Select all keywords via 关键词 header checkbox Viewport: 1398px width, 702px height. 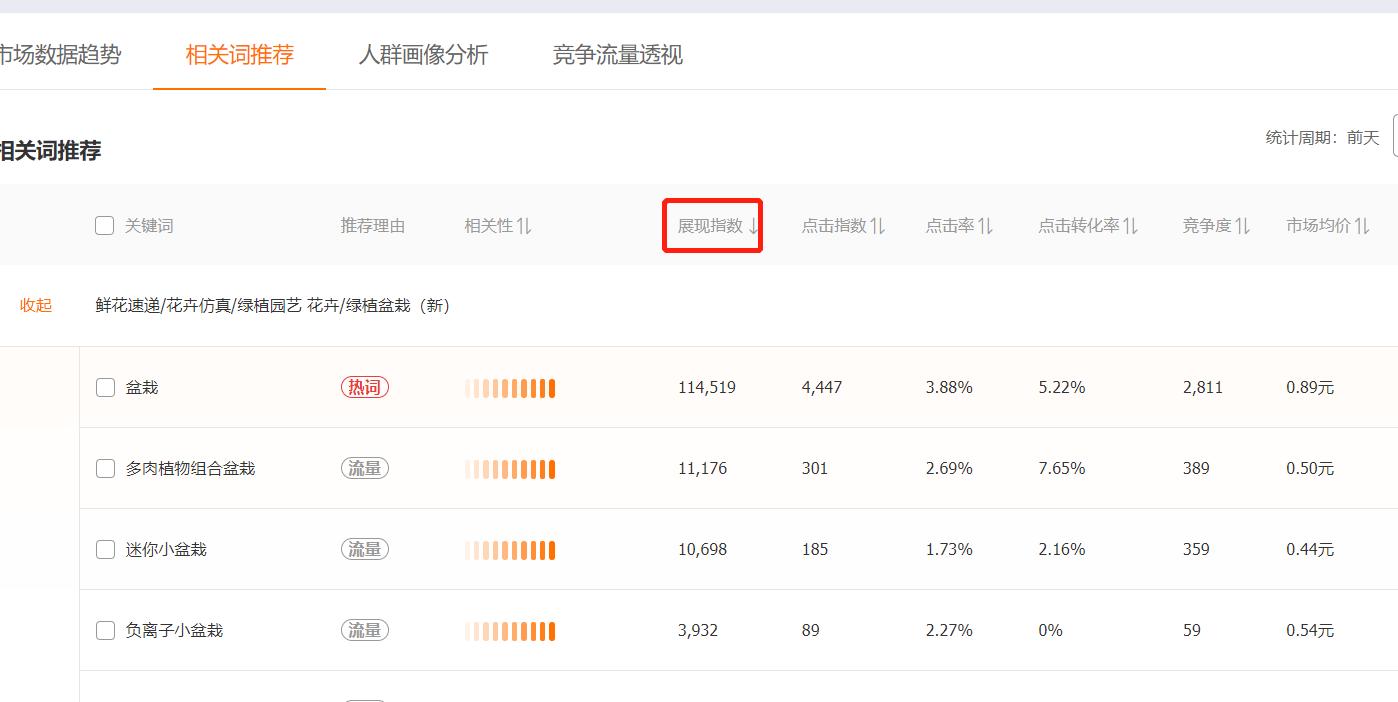tap(104, 225)
